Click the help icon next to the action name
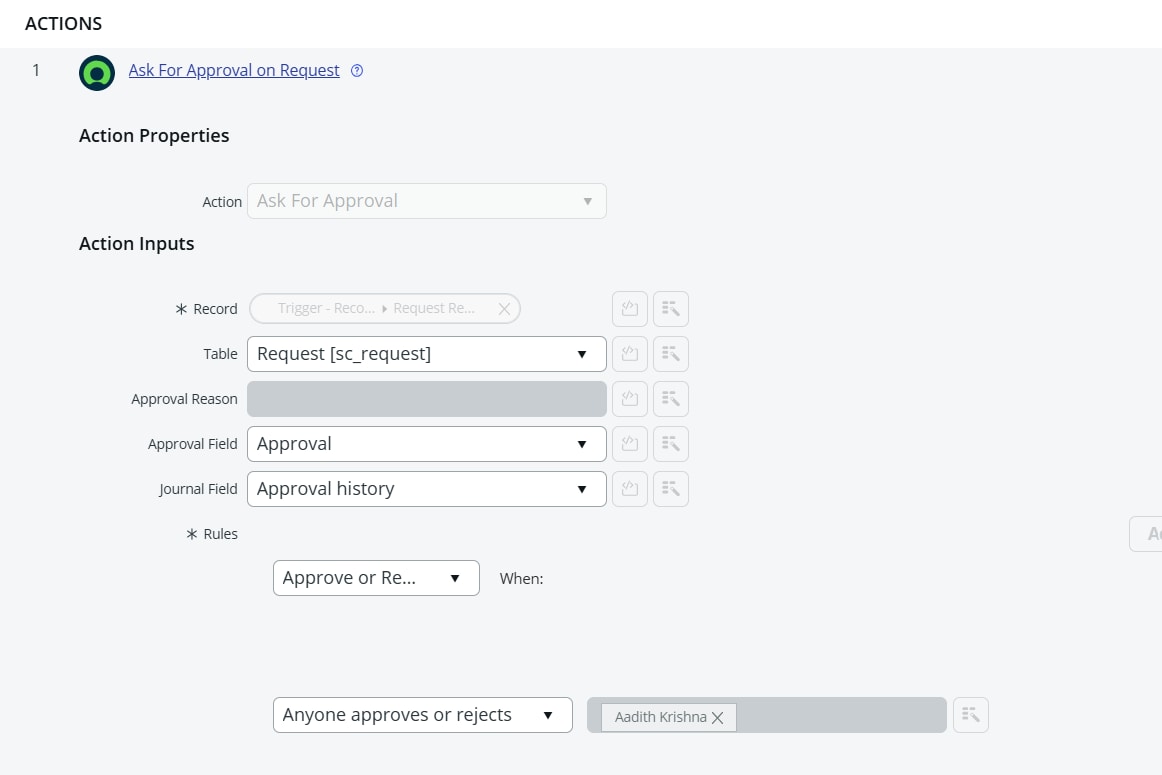Screen dimensions: 1162x775 357,70
